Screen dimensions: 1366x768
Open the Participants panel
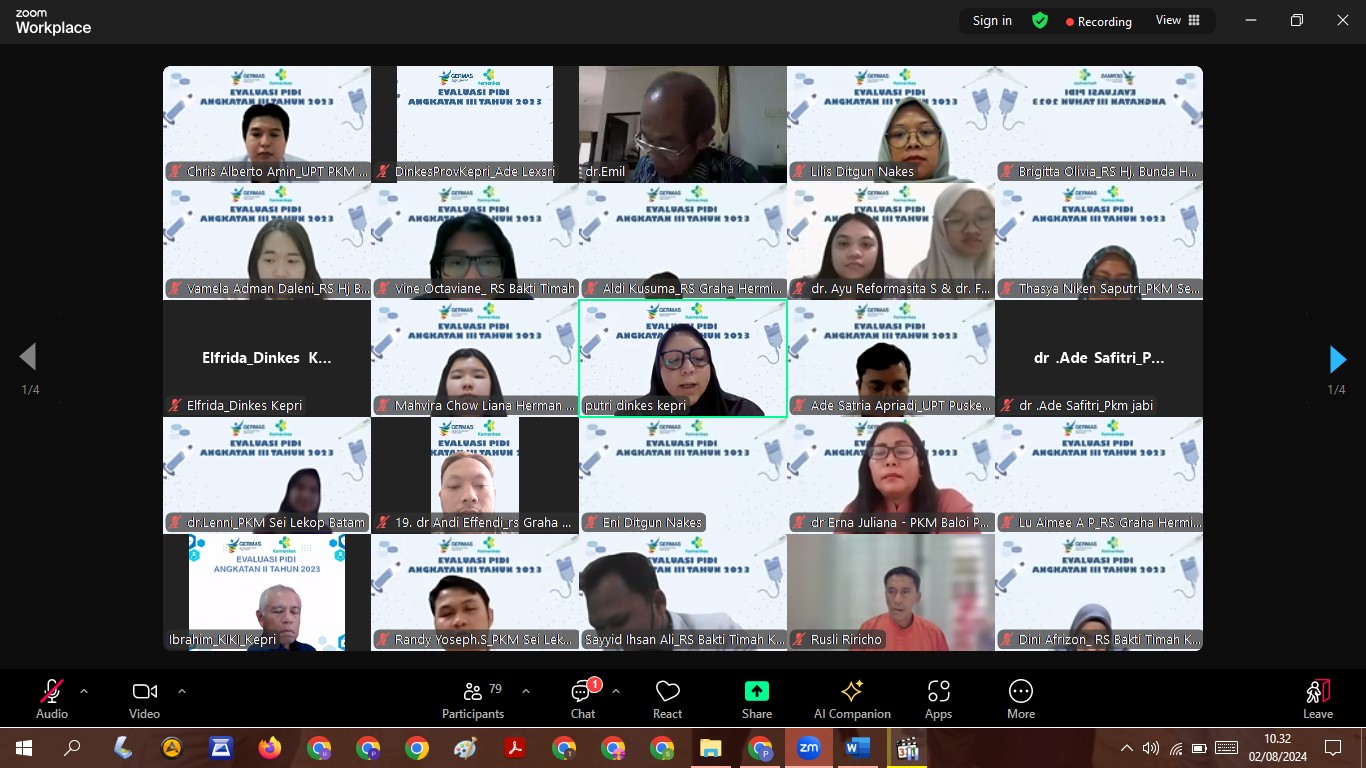coord(472,698)
